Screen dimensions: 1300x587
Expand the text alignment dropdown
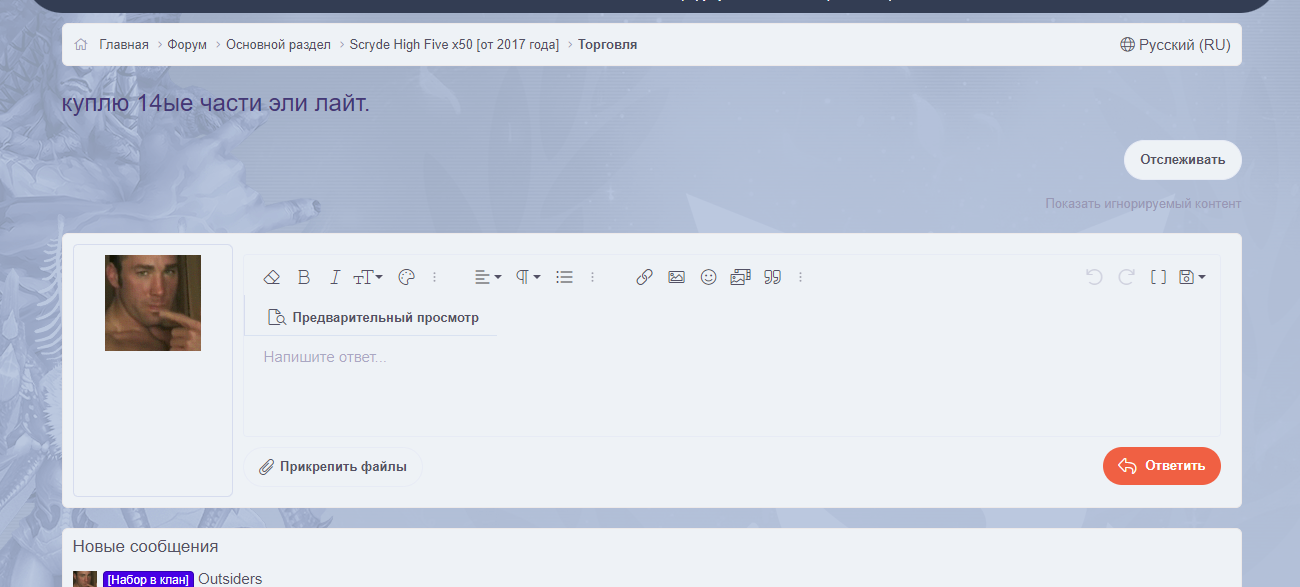[488, 277]
